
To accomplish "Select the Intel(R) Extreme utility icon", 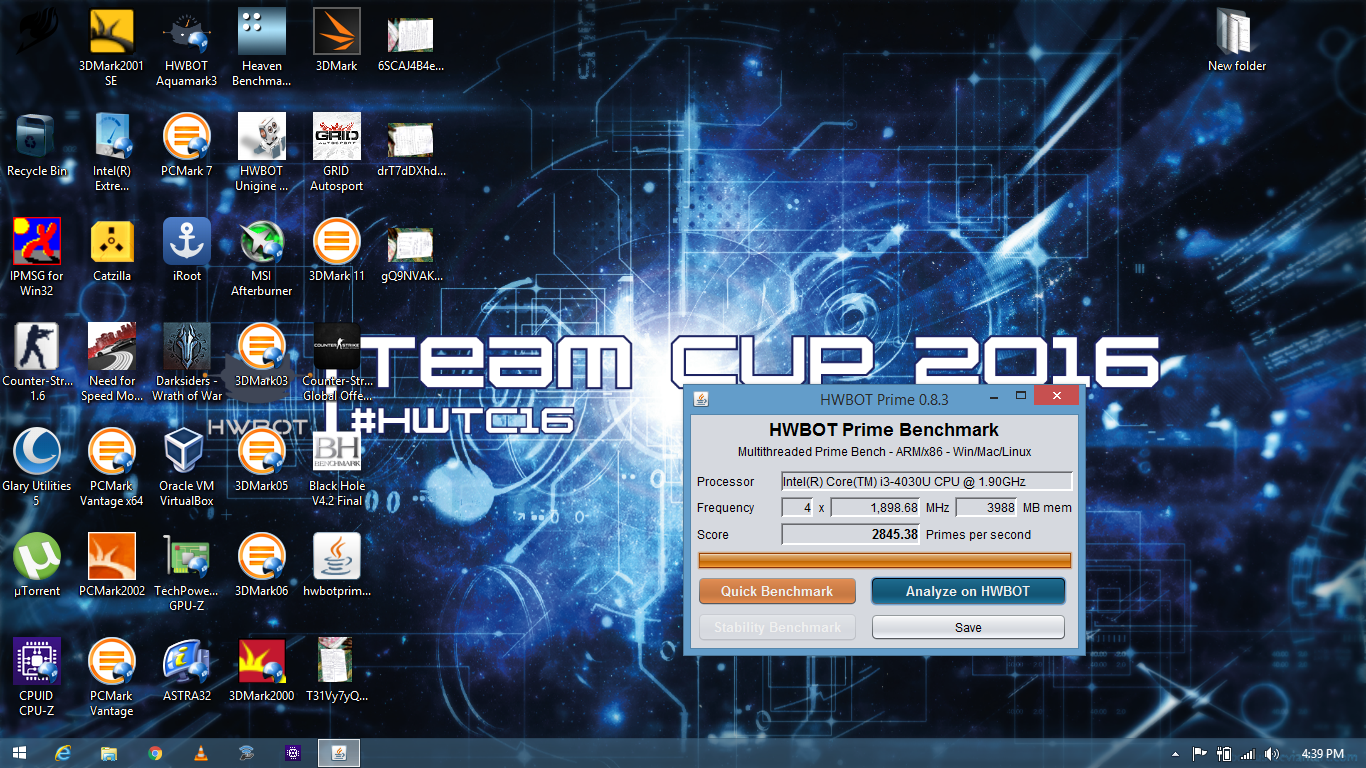I will coord(111,152).
